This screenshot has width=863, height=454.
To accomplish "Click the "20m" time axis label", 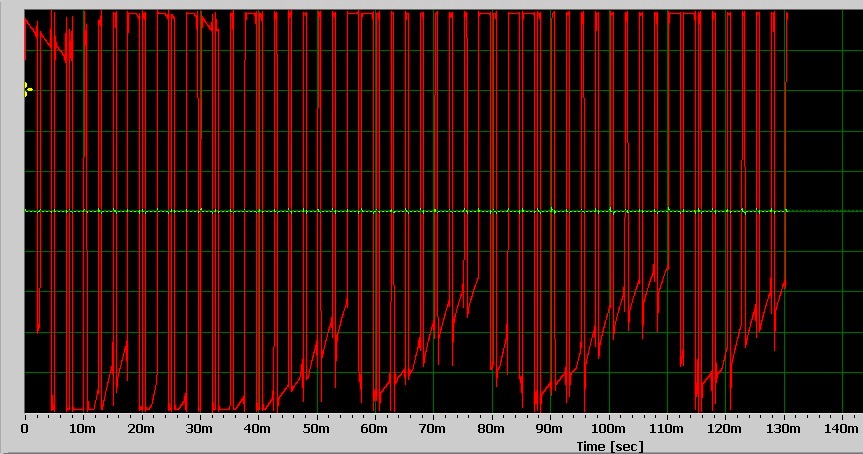I will pyautogui.click(x=141, y=429).
